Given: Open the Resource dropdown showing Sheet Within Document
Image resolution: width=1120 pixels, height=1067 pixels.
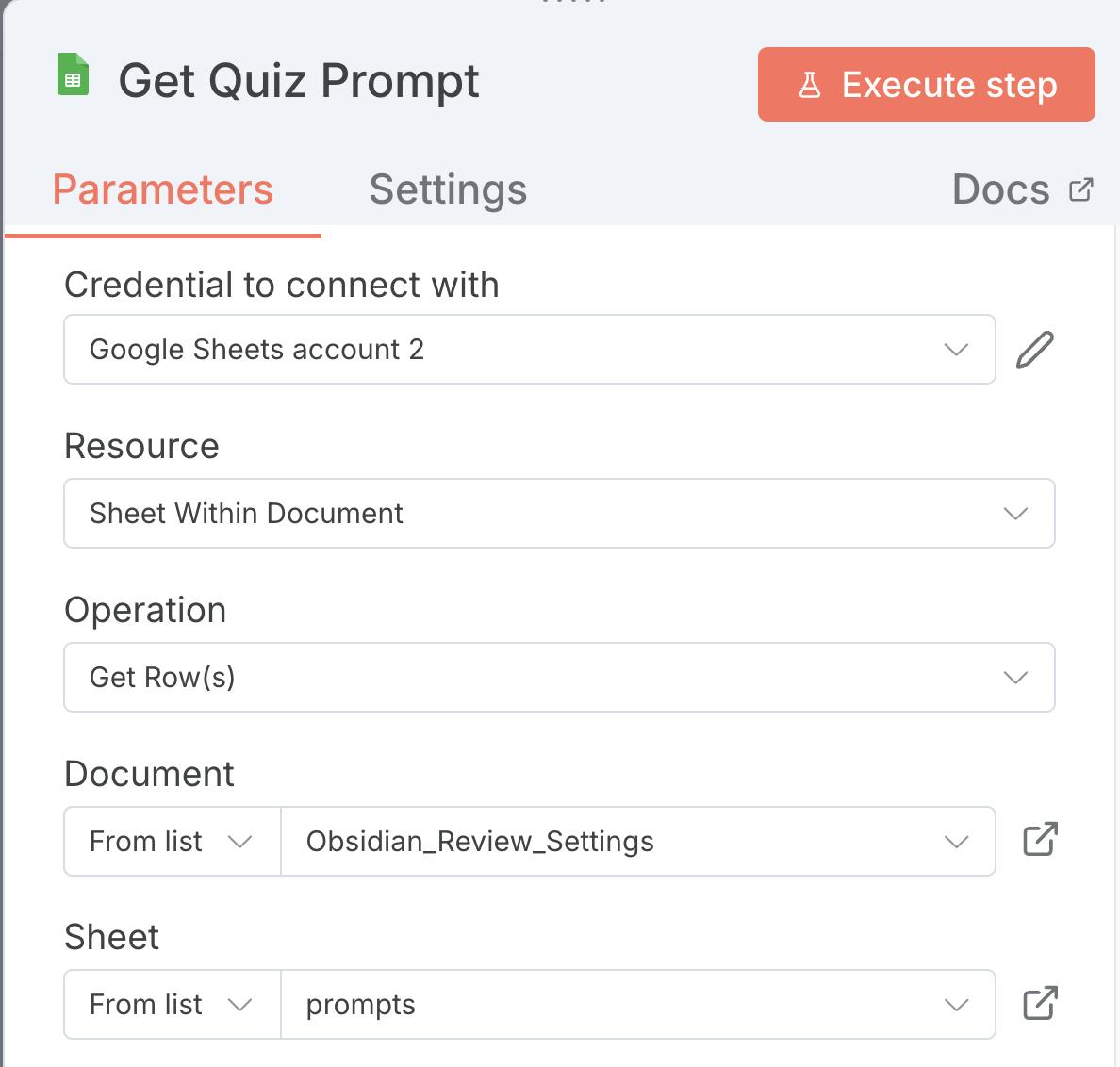Looking at the screenshot, I should [559, 514].
